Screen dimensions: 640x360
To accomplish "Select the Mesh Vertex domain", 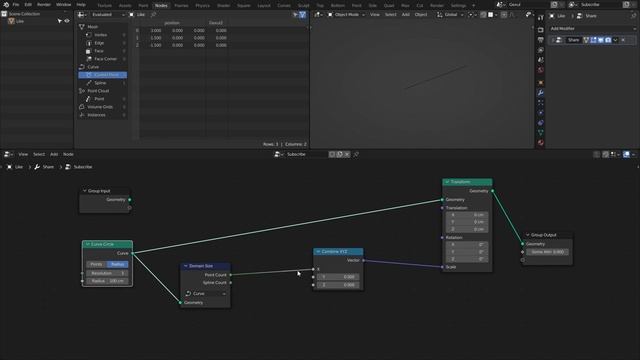I will click(x=102, y=35).
